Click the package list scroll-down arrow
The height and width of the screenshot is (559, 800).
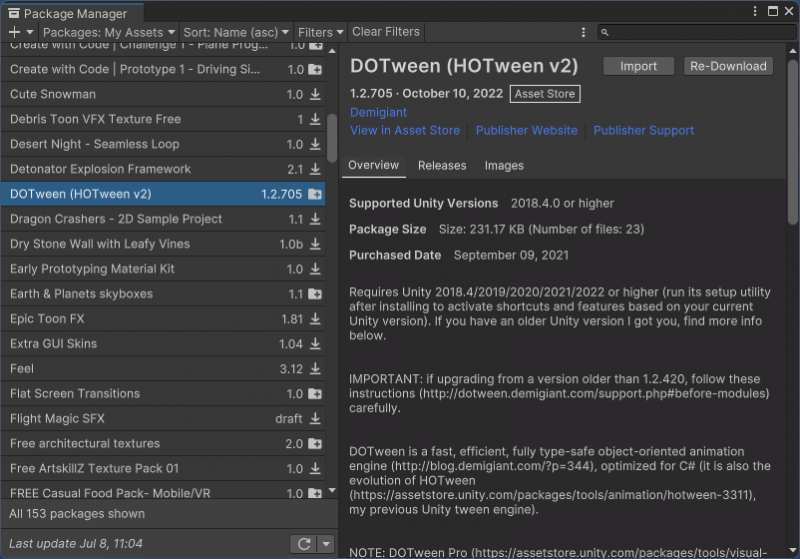point(332,491)
